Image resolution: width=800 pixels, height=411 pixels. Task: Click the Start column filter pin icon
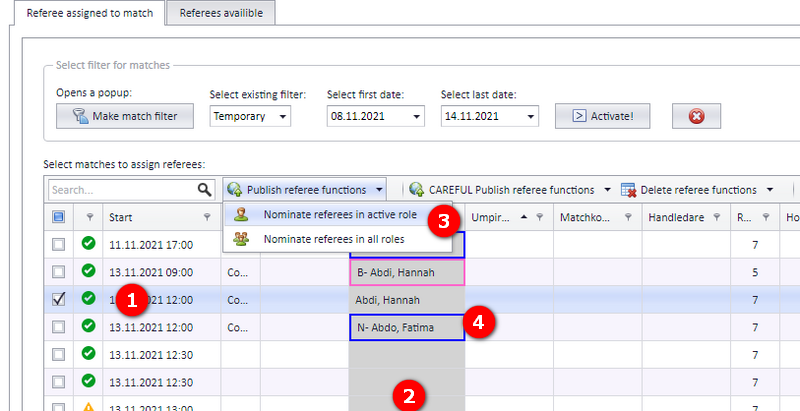point(207,217)
